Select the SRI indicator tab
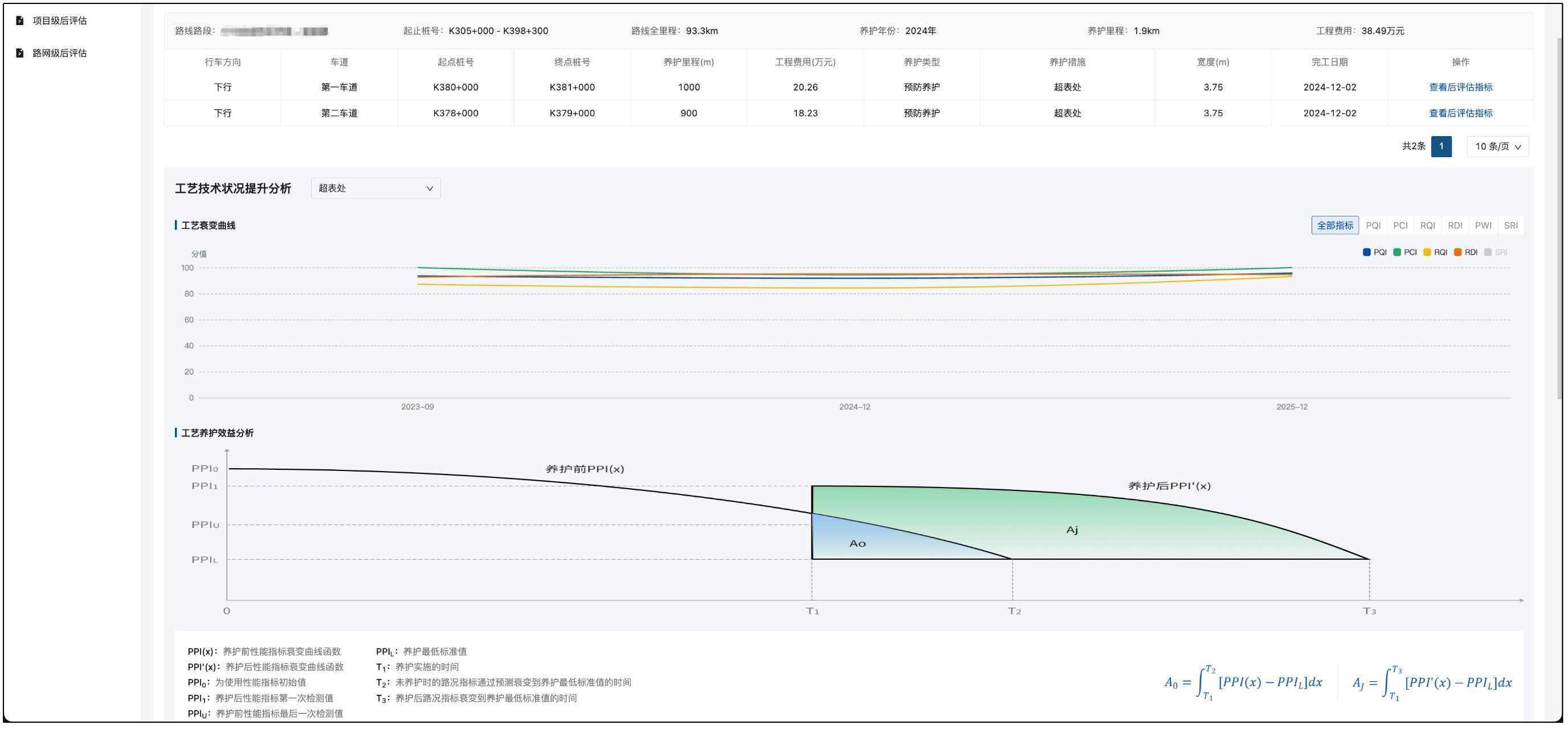1568x729 pixels. (x=1510, y=225)
